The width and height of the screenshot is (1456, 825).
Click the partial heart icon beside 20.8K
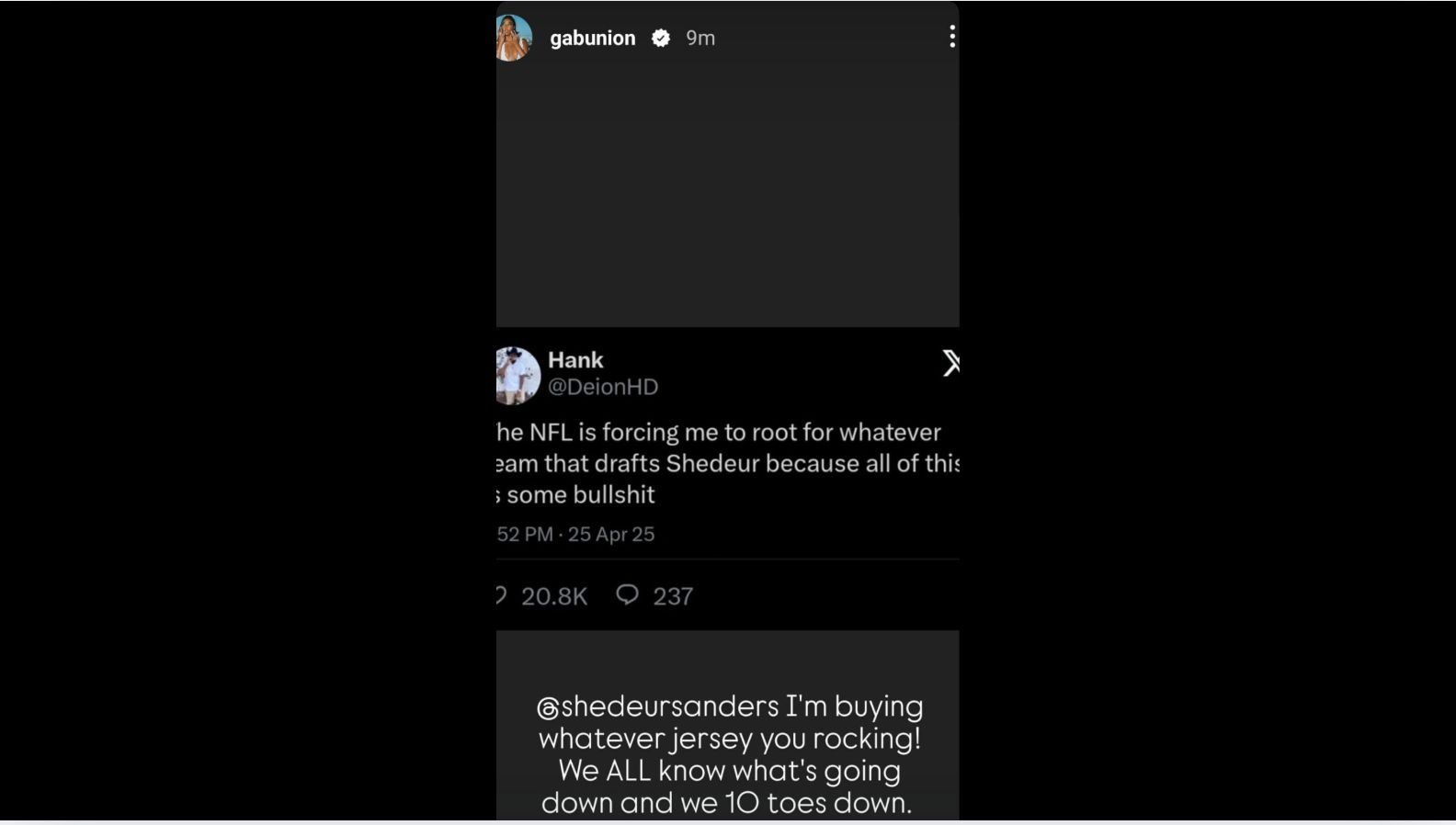tap(501, 595)
